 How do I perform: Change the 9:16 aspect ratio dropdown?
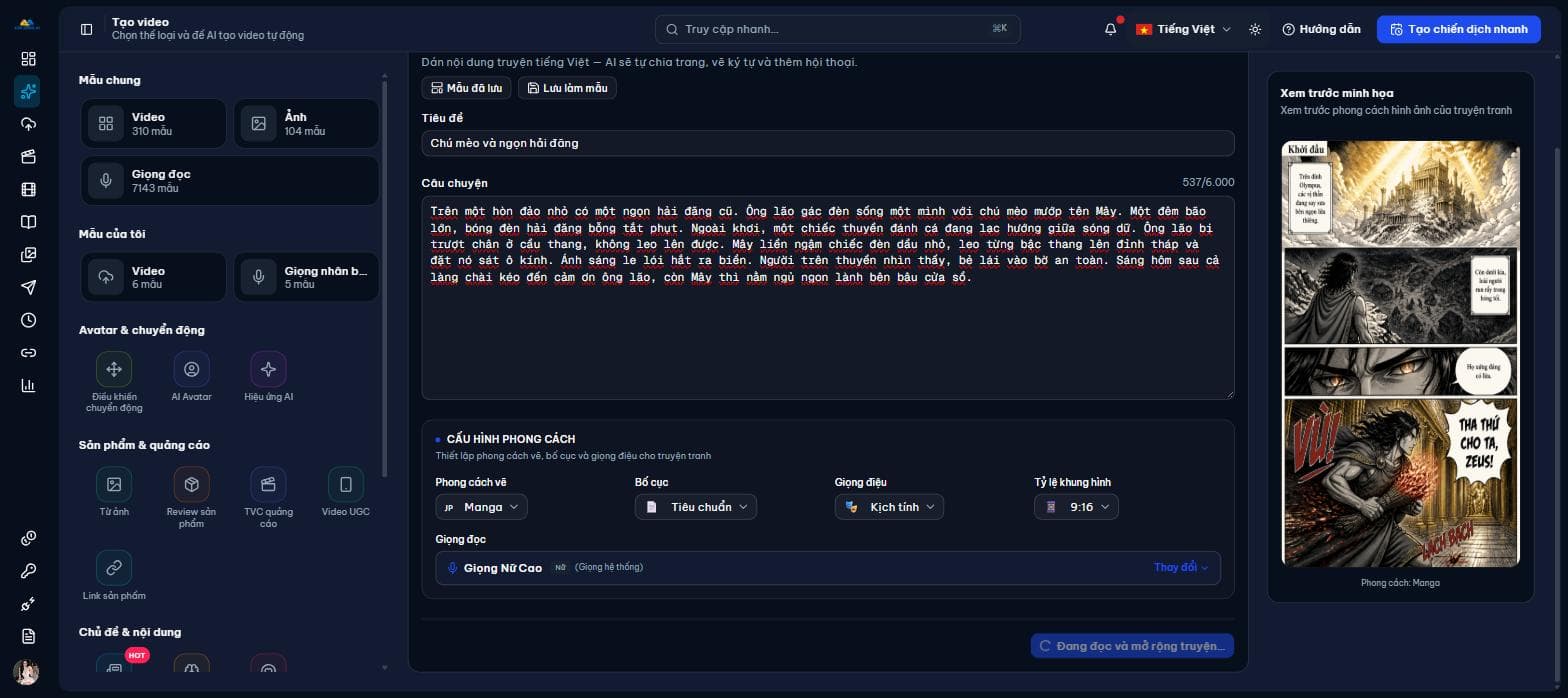[1076, 507]
